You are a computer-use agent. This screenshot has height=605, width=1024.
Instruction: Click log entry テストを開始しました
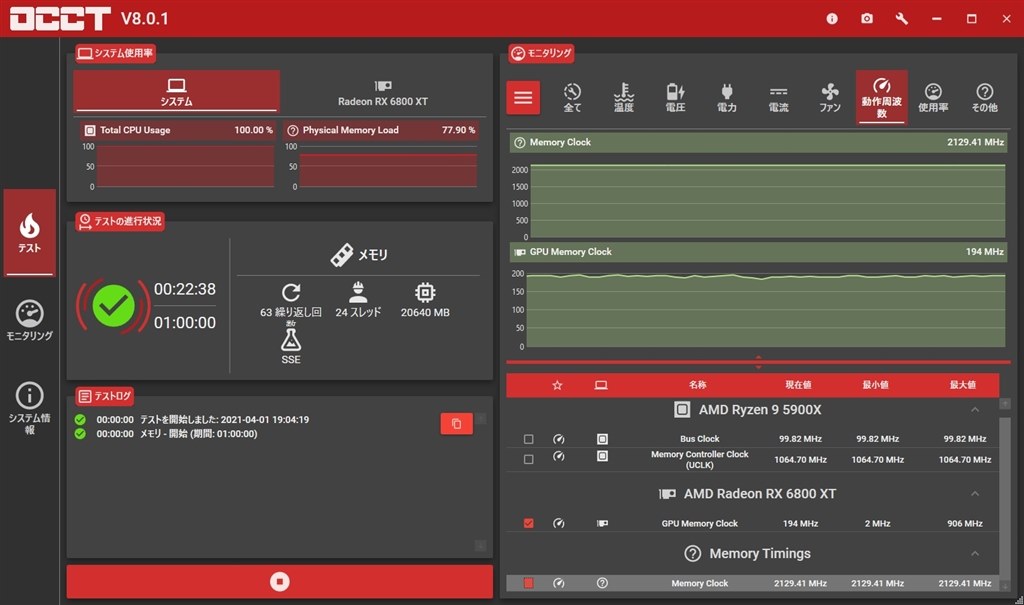pyautogui.click(x=225, y=419)
